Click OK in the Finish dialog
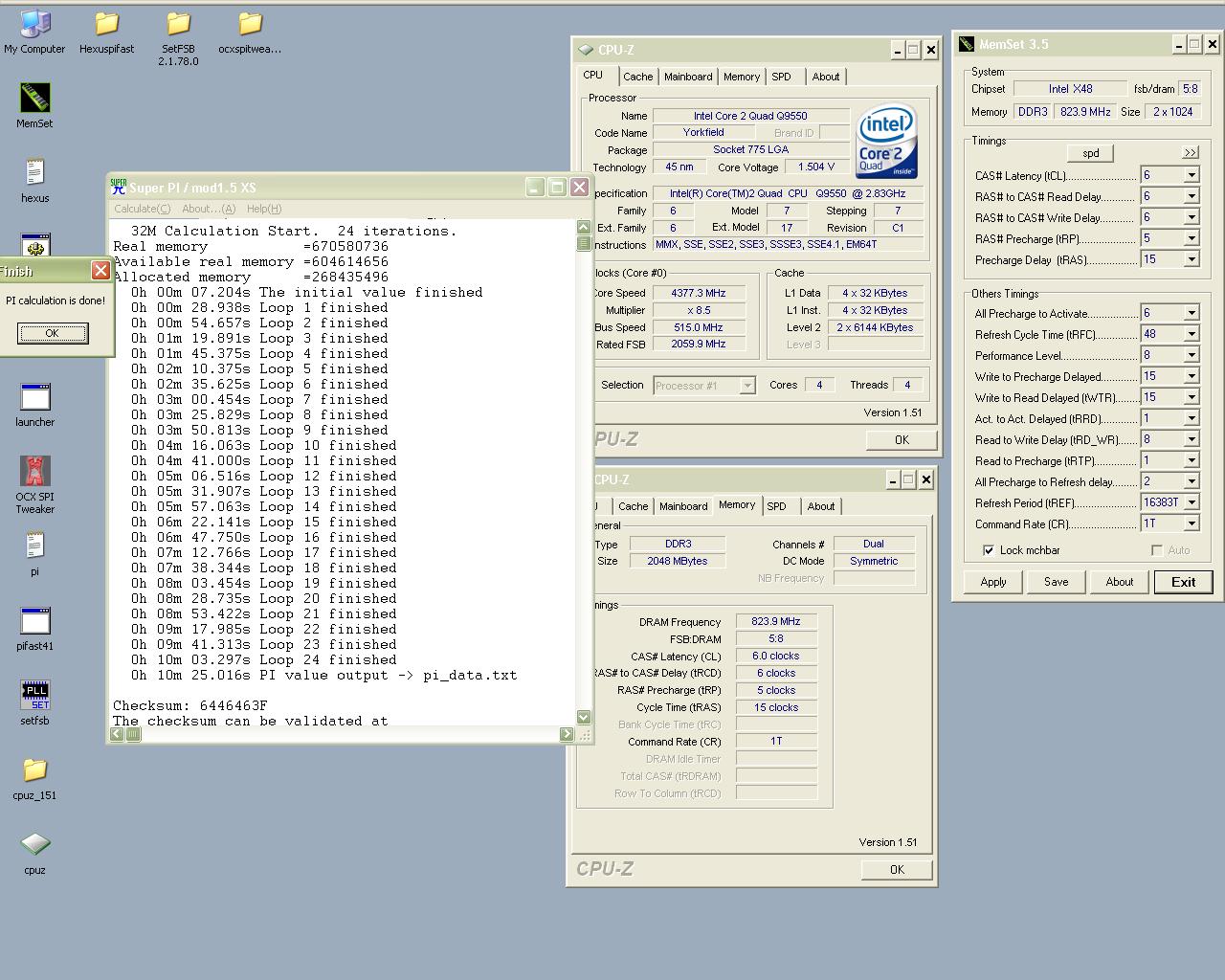The height and width of the screenshot is (980, 1225). pos(53,333)
